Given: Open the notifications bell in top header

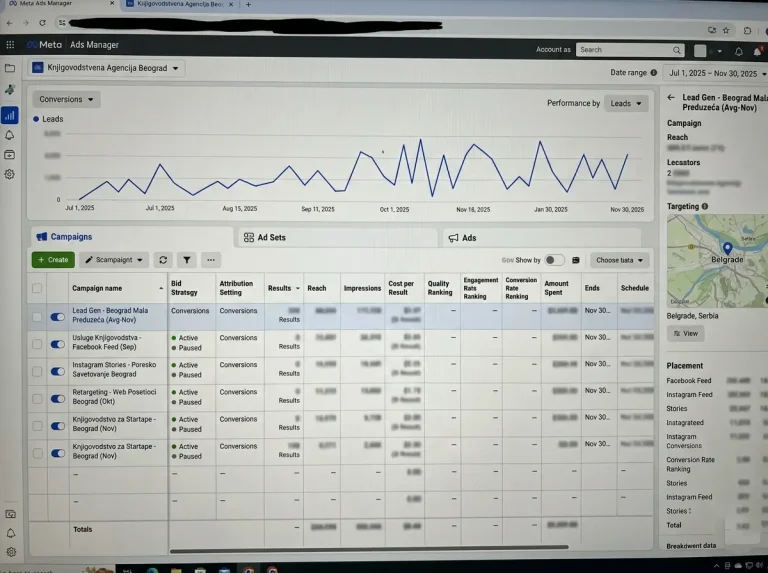Looking at the screenshot, I should coord(739,51).
